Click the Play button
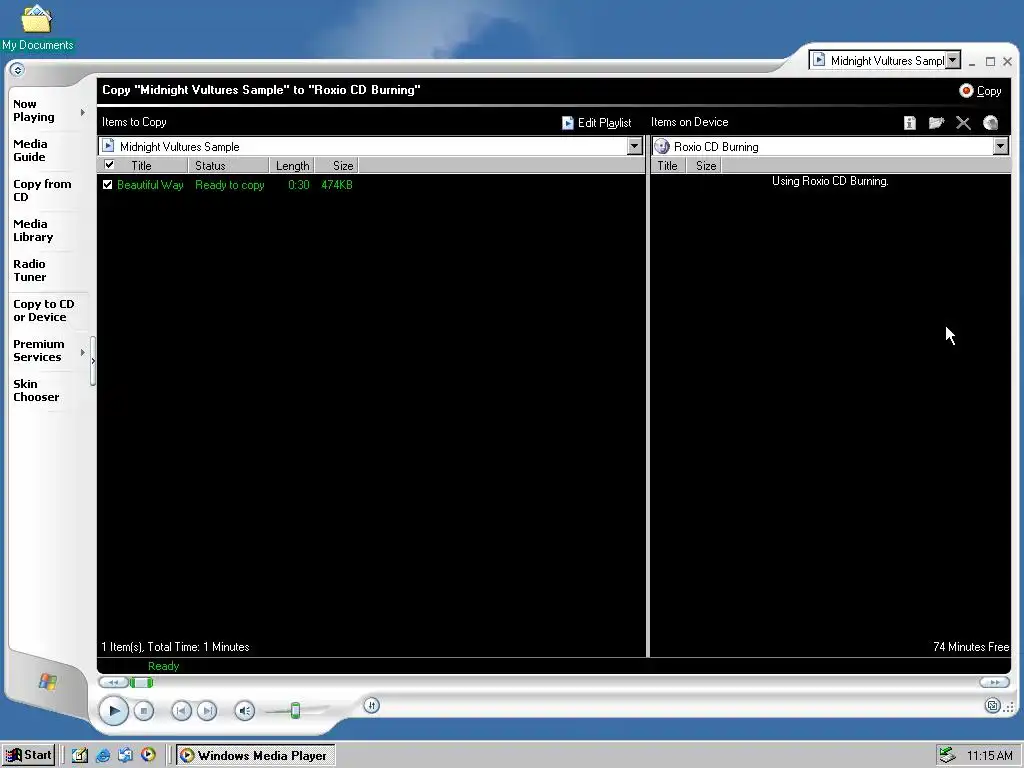Screen dimensions: 1024x768 click(x=114, y=711)
